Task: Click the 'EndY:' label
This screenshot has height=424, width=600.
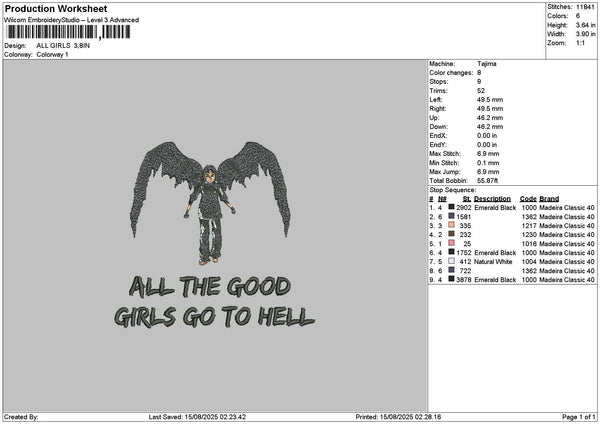Action: (438, 145)
